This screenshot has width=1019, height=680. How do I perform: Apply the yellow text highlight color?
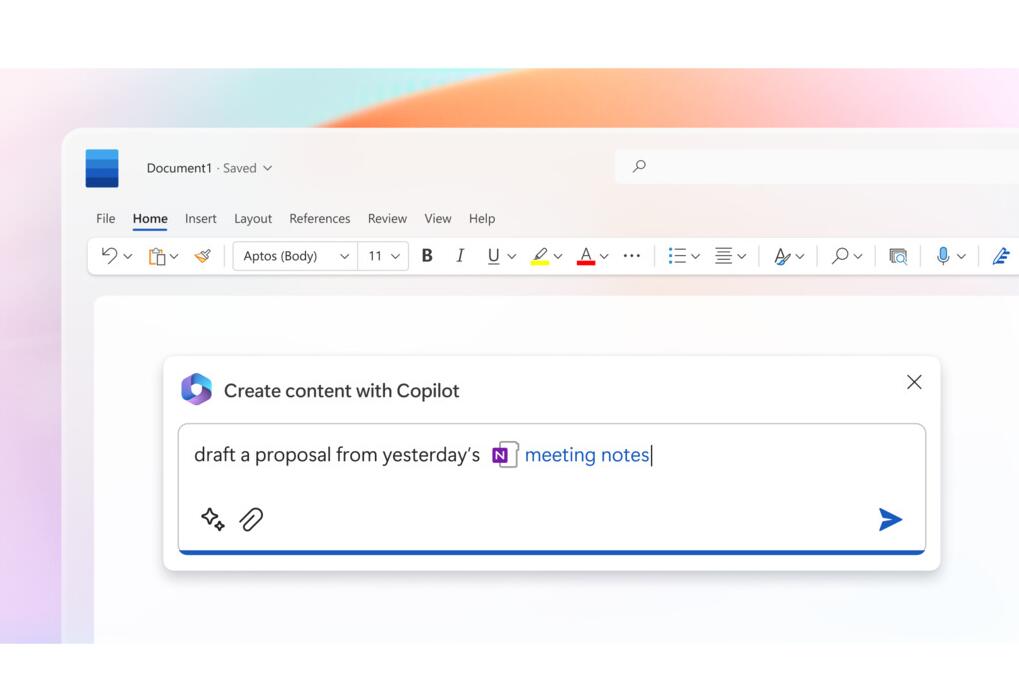point(540,256)
